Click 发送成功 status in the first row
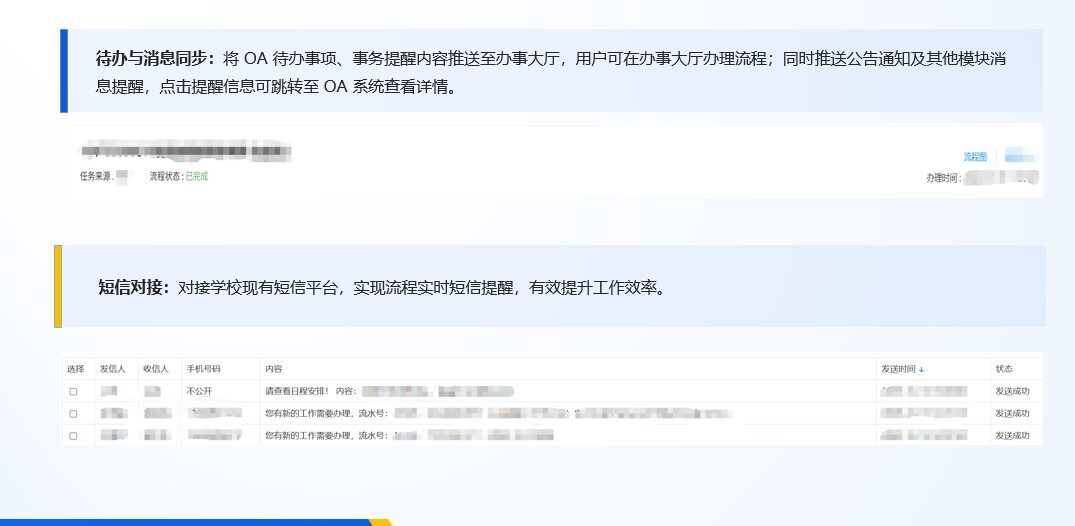This screenshot has width=1075, height=526. click(1011, 391)
